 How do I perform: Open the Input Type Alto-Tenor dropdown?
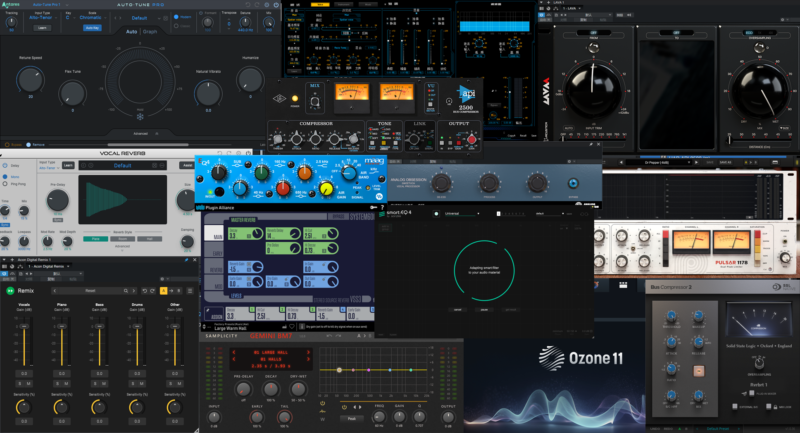[42, 17]
